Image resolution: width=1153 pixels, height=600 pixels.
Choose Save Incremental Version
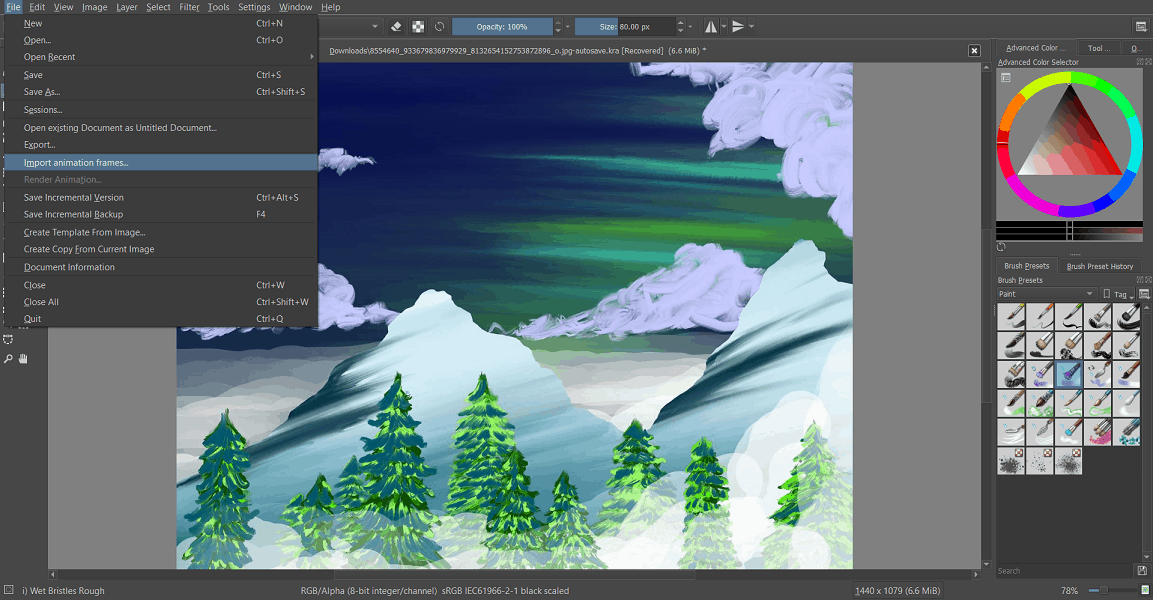pos(161,197)
